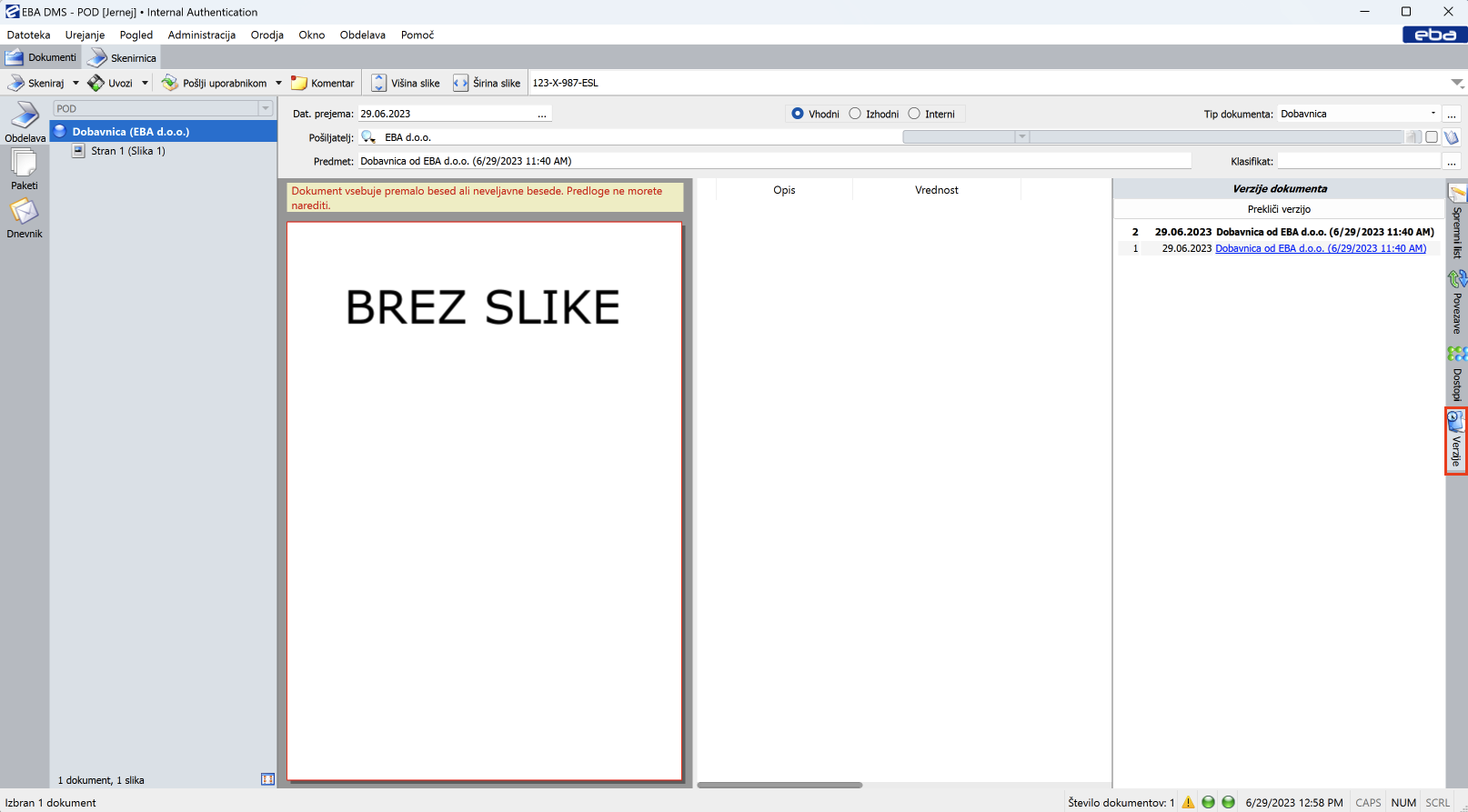Viewport: 1468px width, 812px height.
Task: Select the Izhodni radio button
Action: (855, 114)
